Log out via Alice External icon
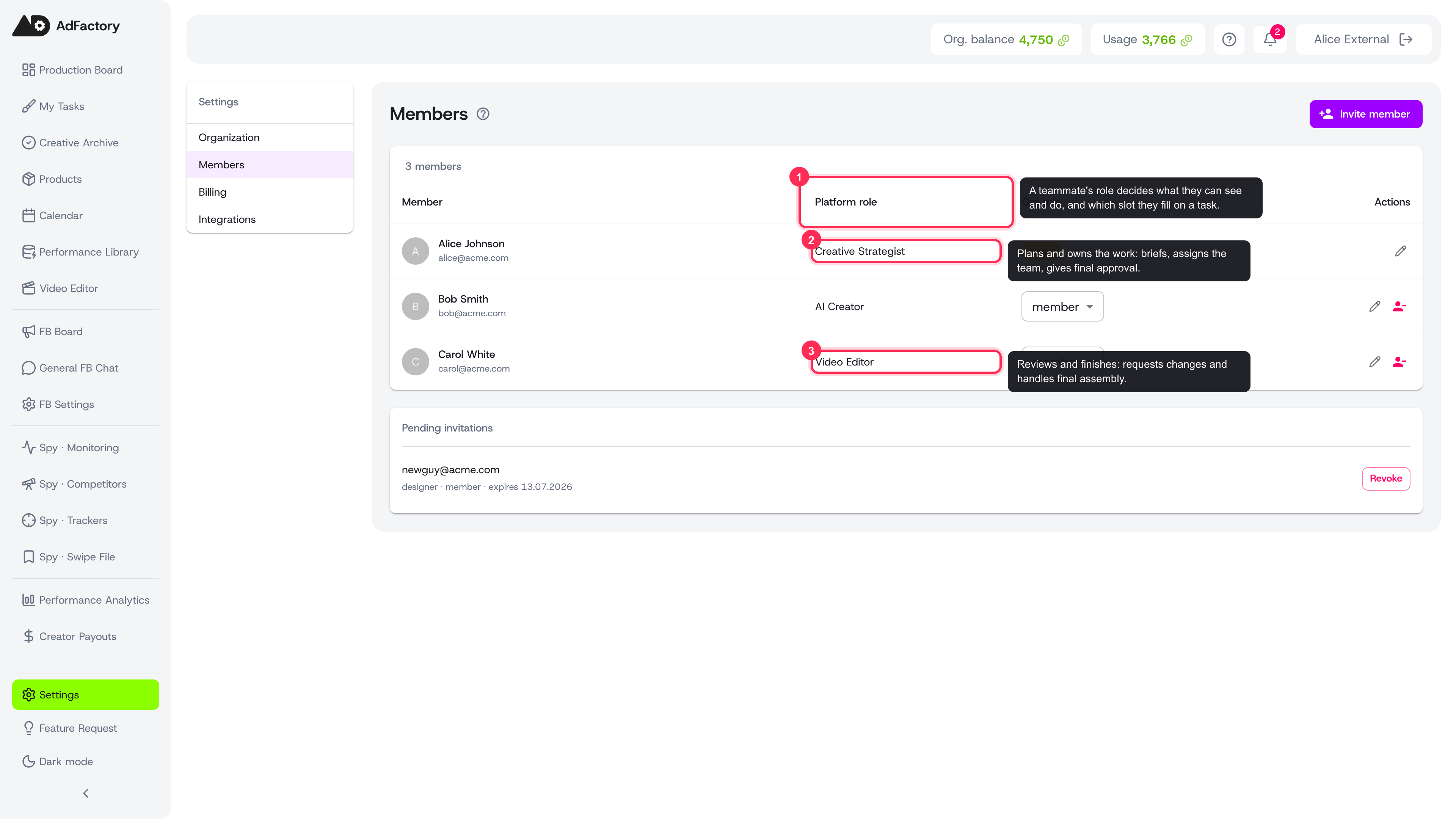Image resolution: width=1456 pixels, height=819 pixels. (x=1406, y=39)
